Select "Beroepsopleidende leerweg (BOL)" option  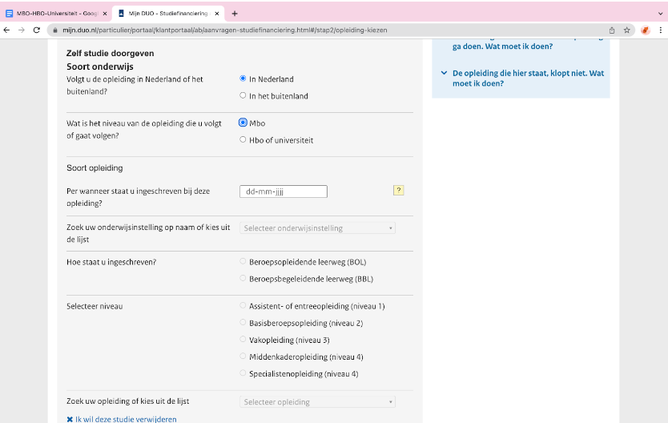pos(243,262)
